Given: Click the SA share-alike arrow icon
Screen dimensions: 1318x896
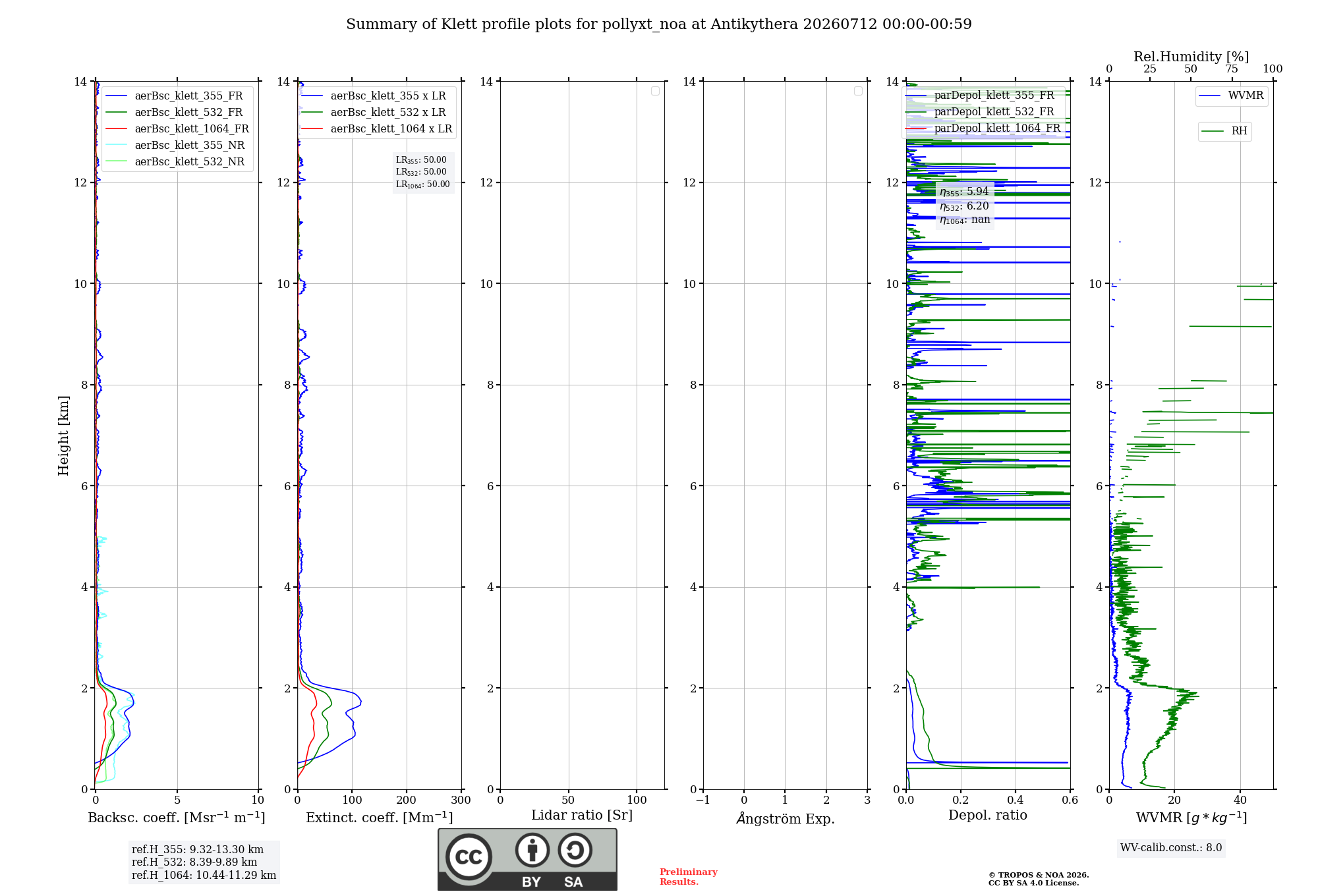Looking at the screenshot, I should 575,850.
